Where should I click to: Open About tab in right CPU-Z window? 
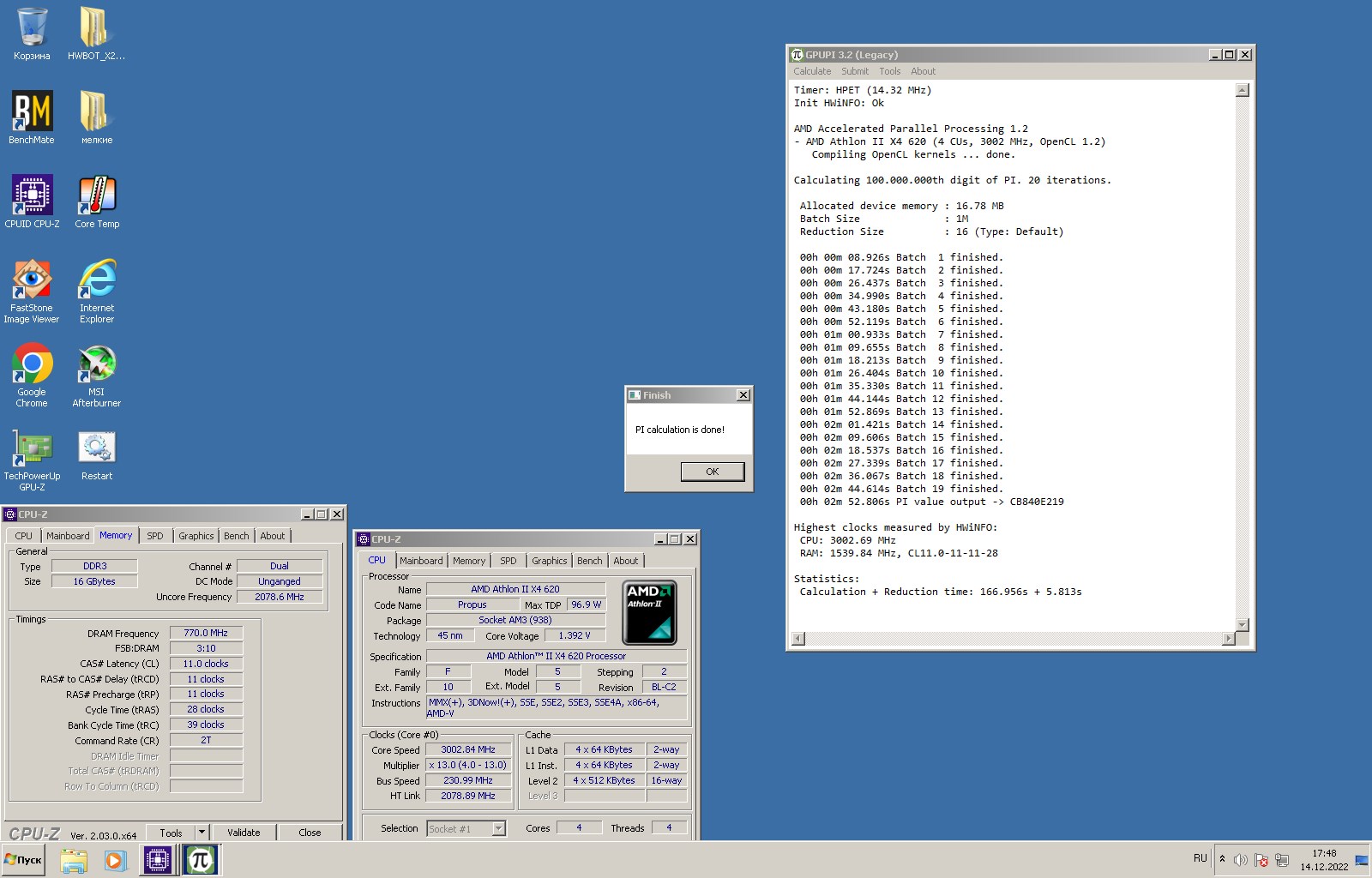coord(626,561)
